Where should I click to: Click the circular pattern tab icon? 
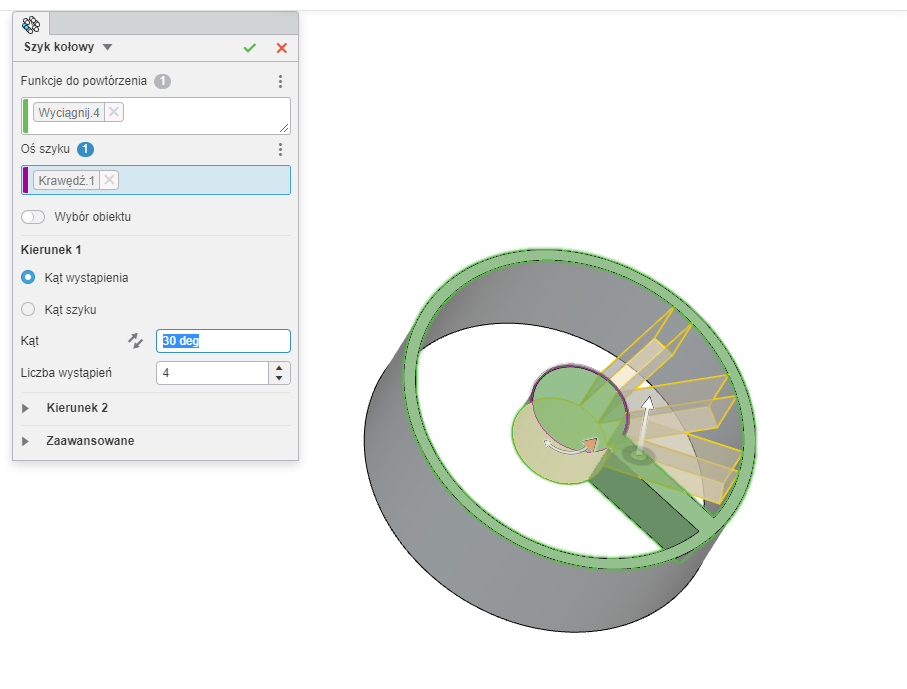31,25
